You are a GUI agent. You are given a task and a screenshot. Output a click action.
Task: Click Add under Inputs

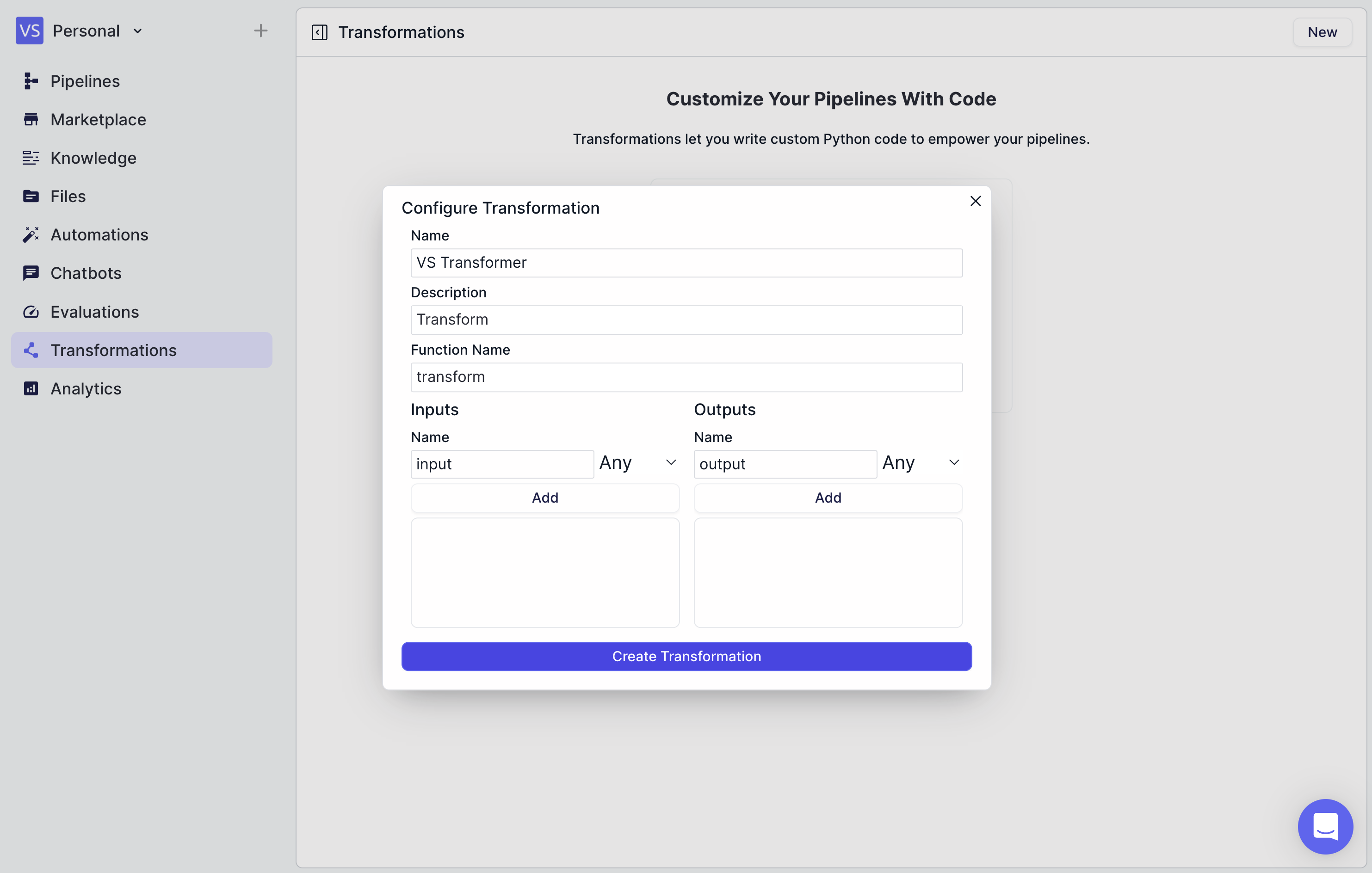click(x=545, y=498)
